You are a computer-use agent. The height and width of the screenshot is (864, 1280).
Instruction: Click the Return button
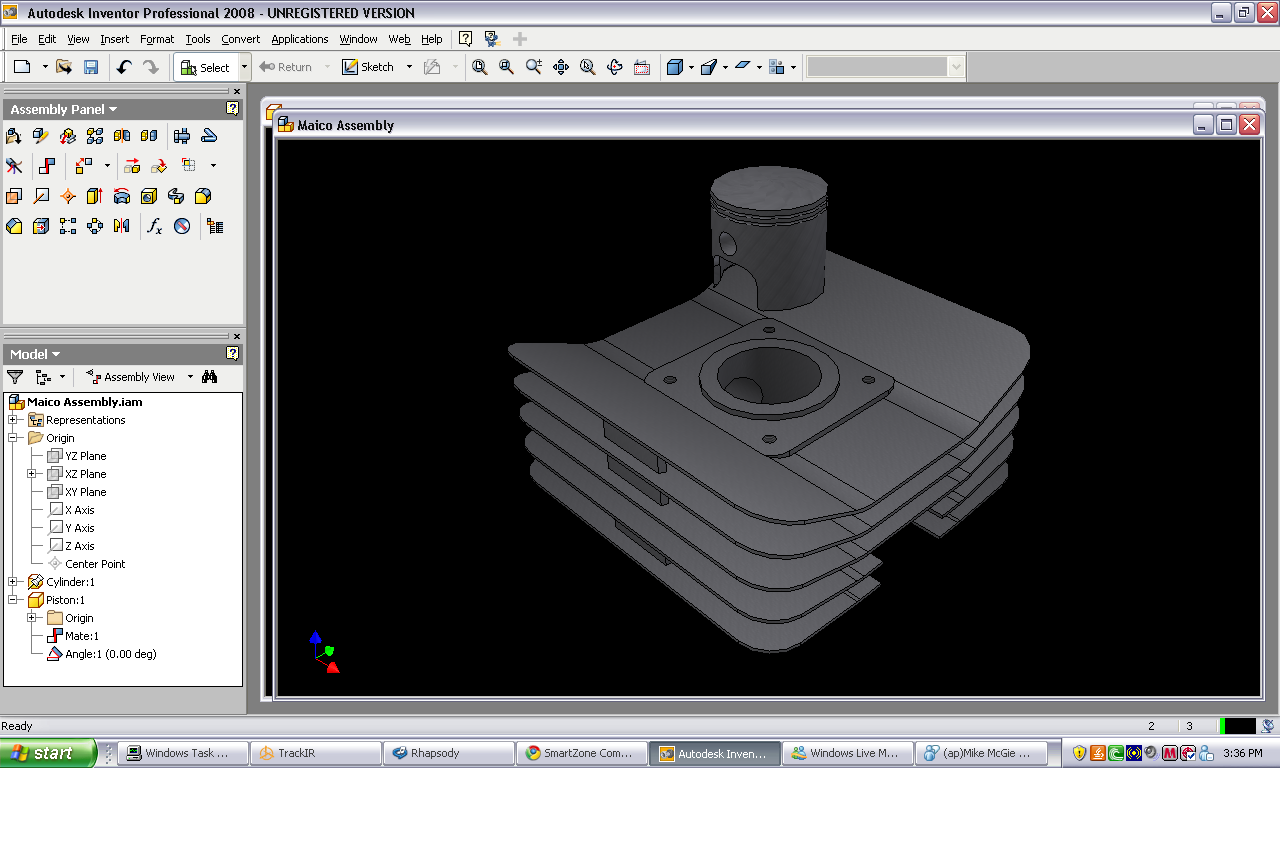click(286, 67)
